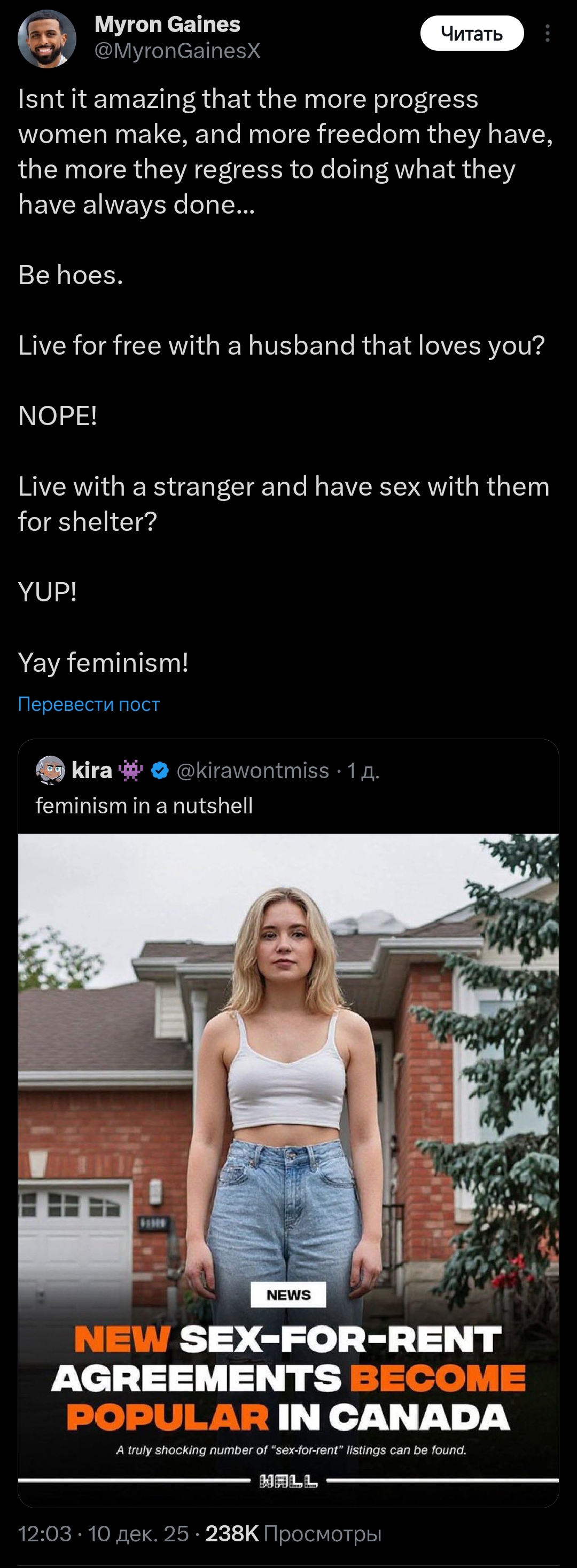Open @kirawontmiss handle in quoted post
Image resolution: width=577 pixels, height=1568 pixels.
pyautogui.click(x=253, y=771)
